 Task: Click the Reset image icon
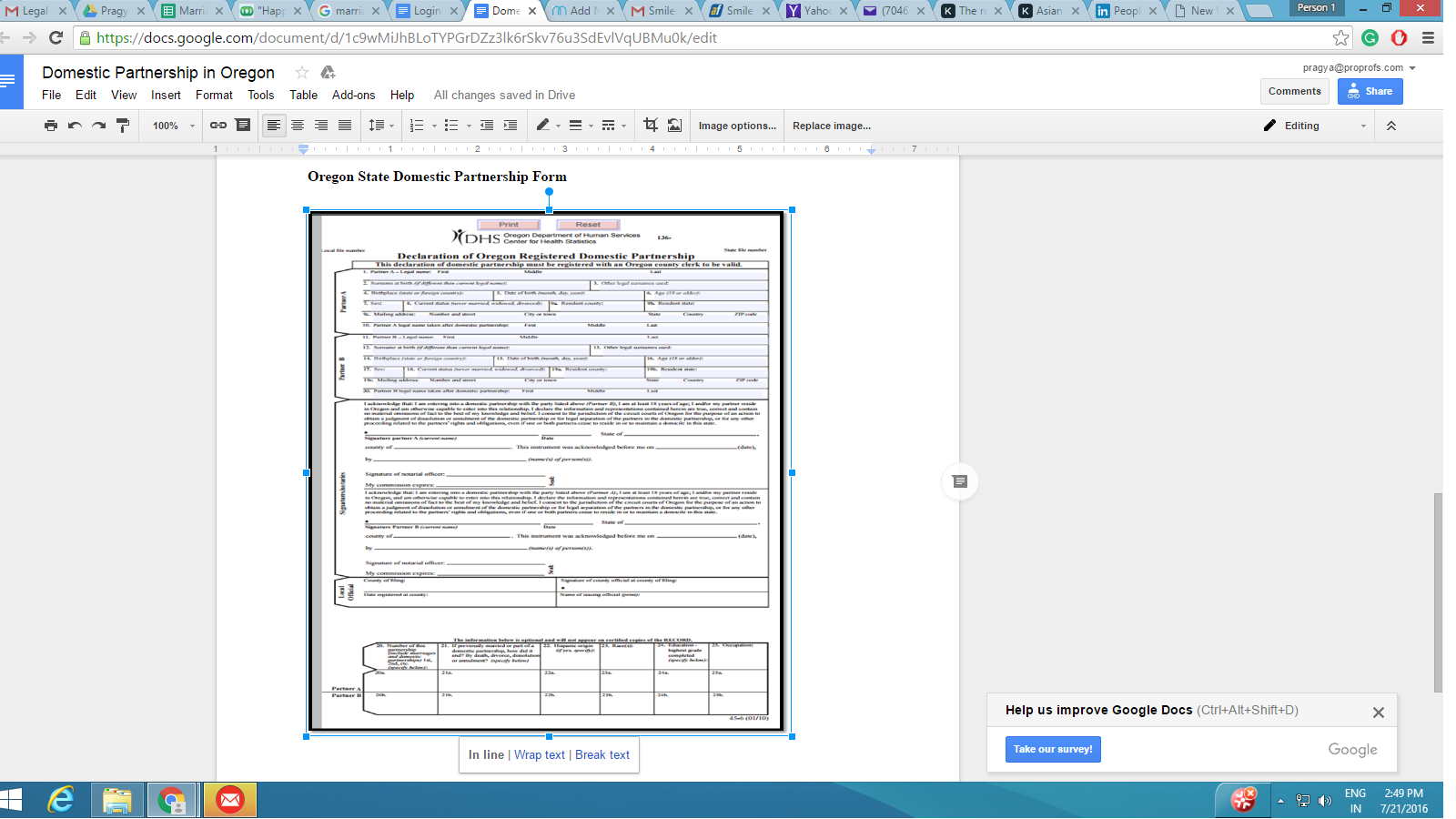coord(674,126)
